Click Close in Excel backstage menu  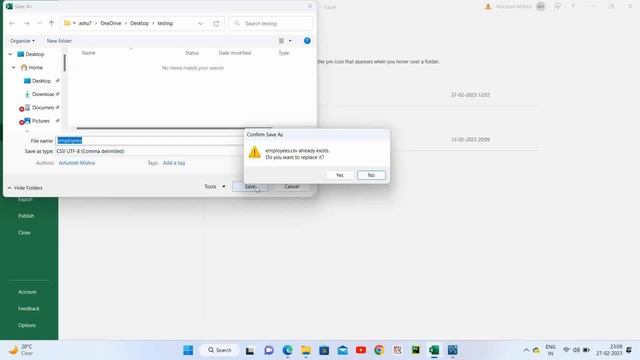click(x=24, y=233)
